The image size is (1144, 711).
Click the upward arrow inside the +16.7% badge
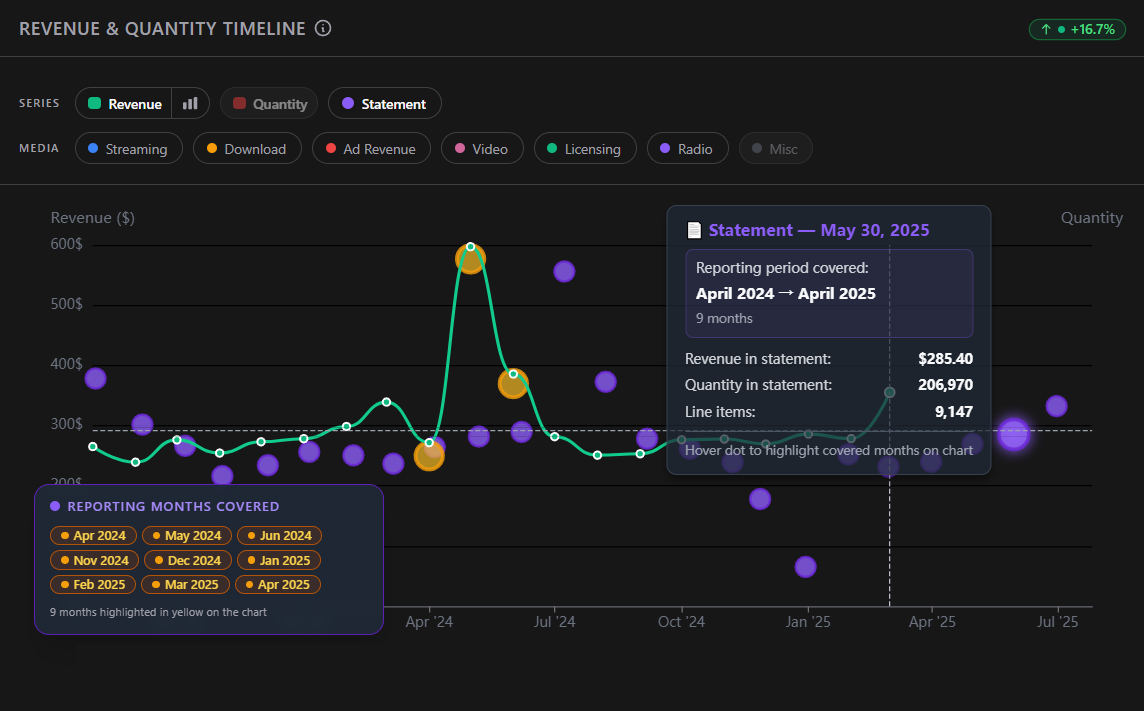click(1046, 29)
